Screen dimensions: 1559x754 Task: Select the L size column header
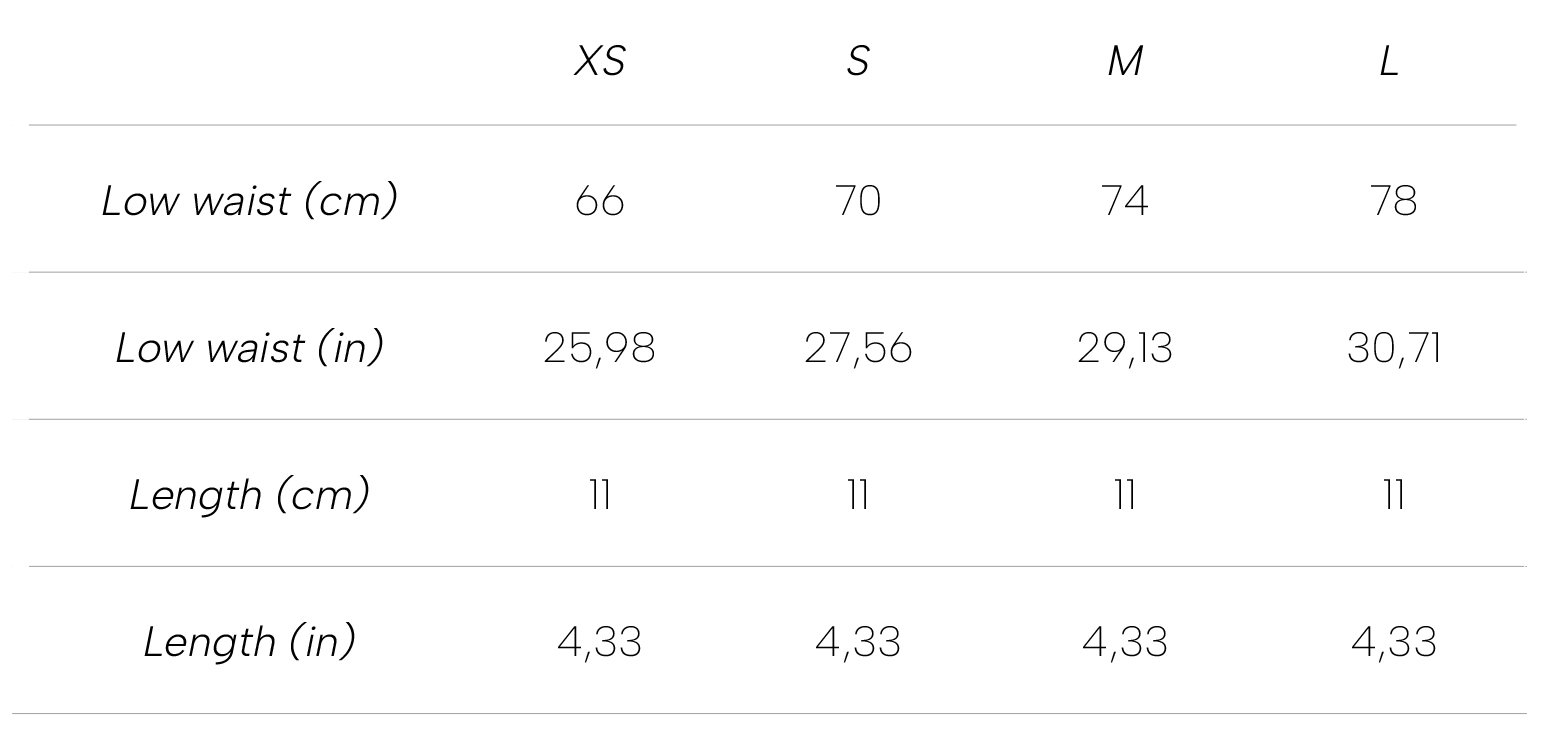pyautogui.click(x=1389, y=62)
